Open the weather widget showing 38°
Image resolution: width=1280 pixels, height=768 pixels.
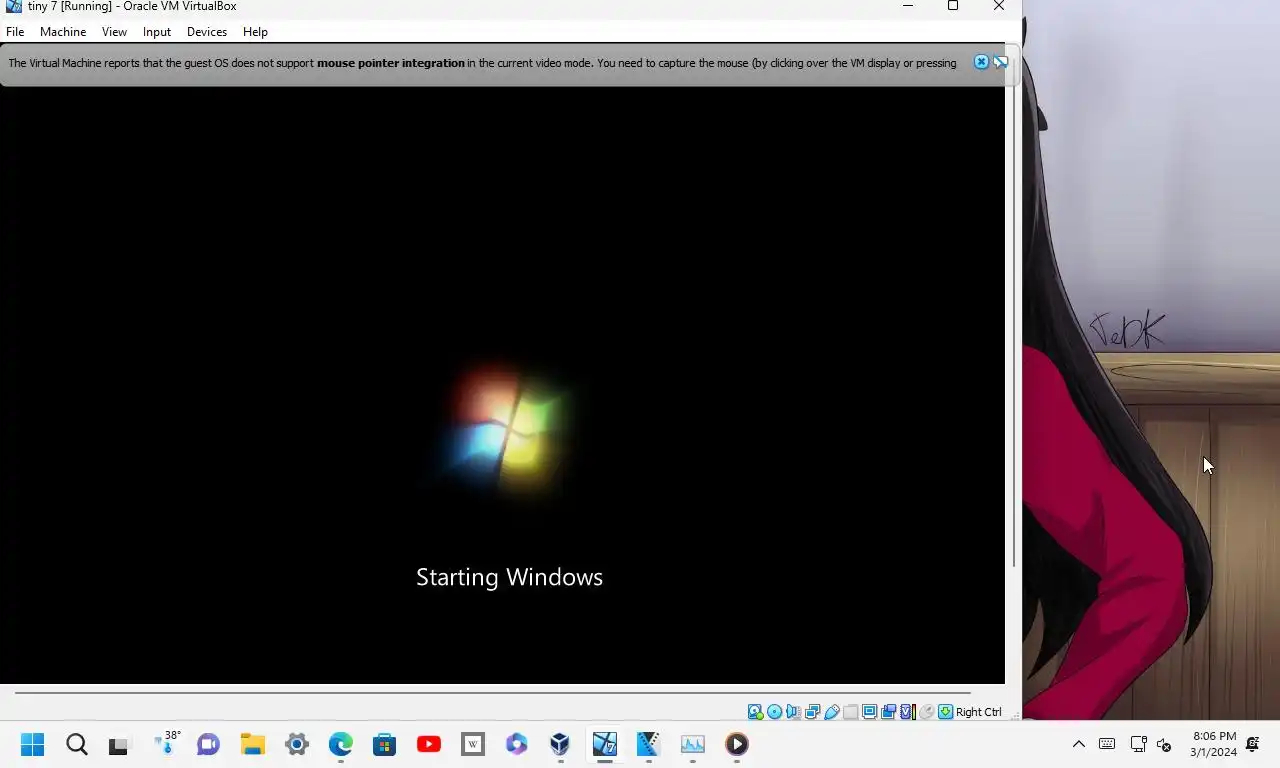166,743
